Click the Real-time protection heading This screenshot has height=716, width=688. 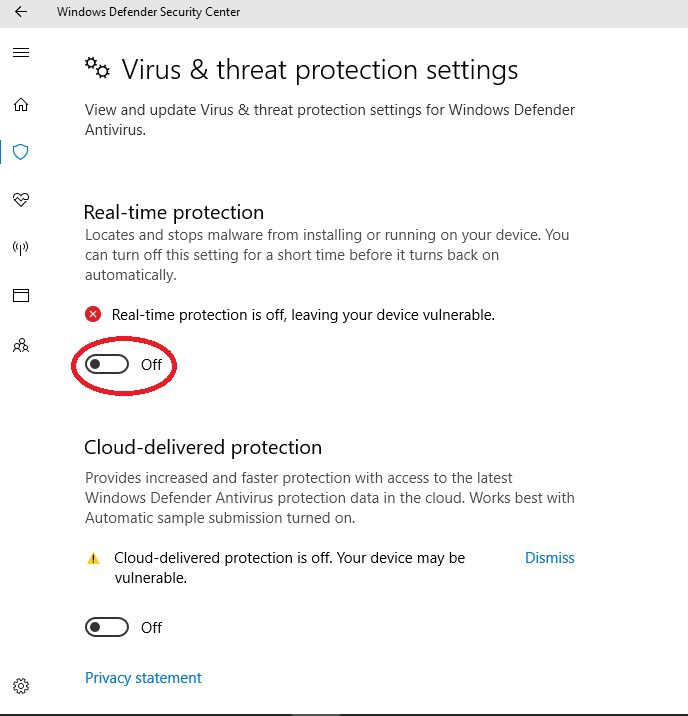174,213
